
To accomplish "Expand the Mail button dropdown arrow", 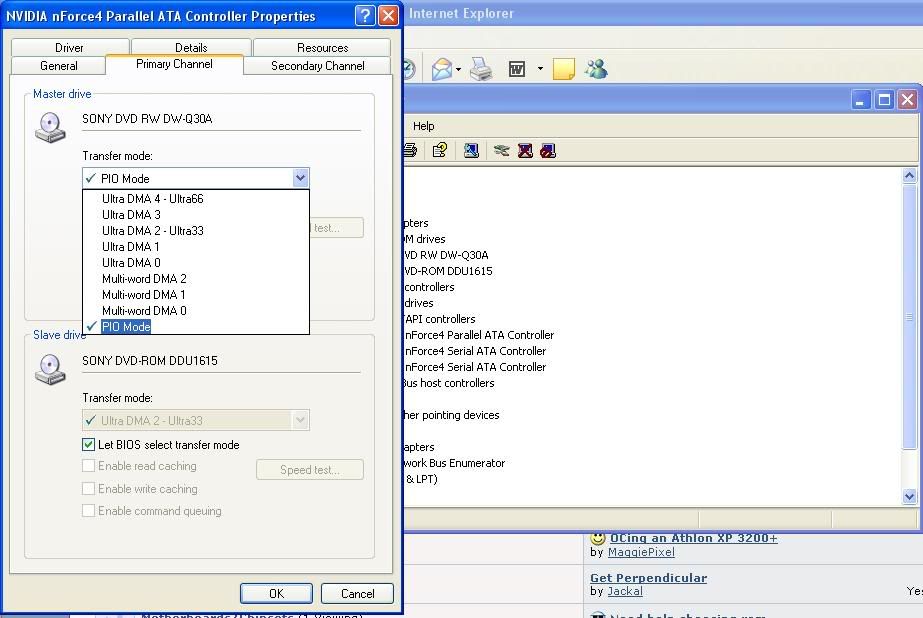I will coord(458,69).
